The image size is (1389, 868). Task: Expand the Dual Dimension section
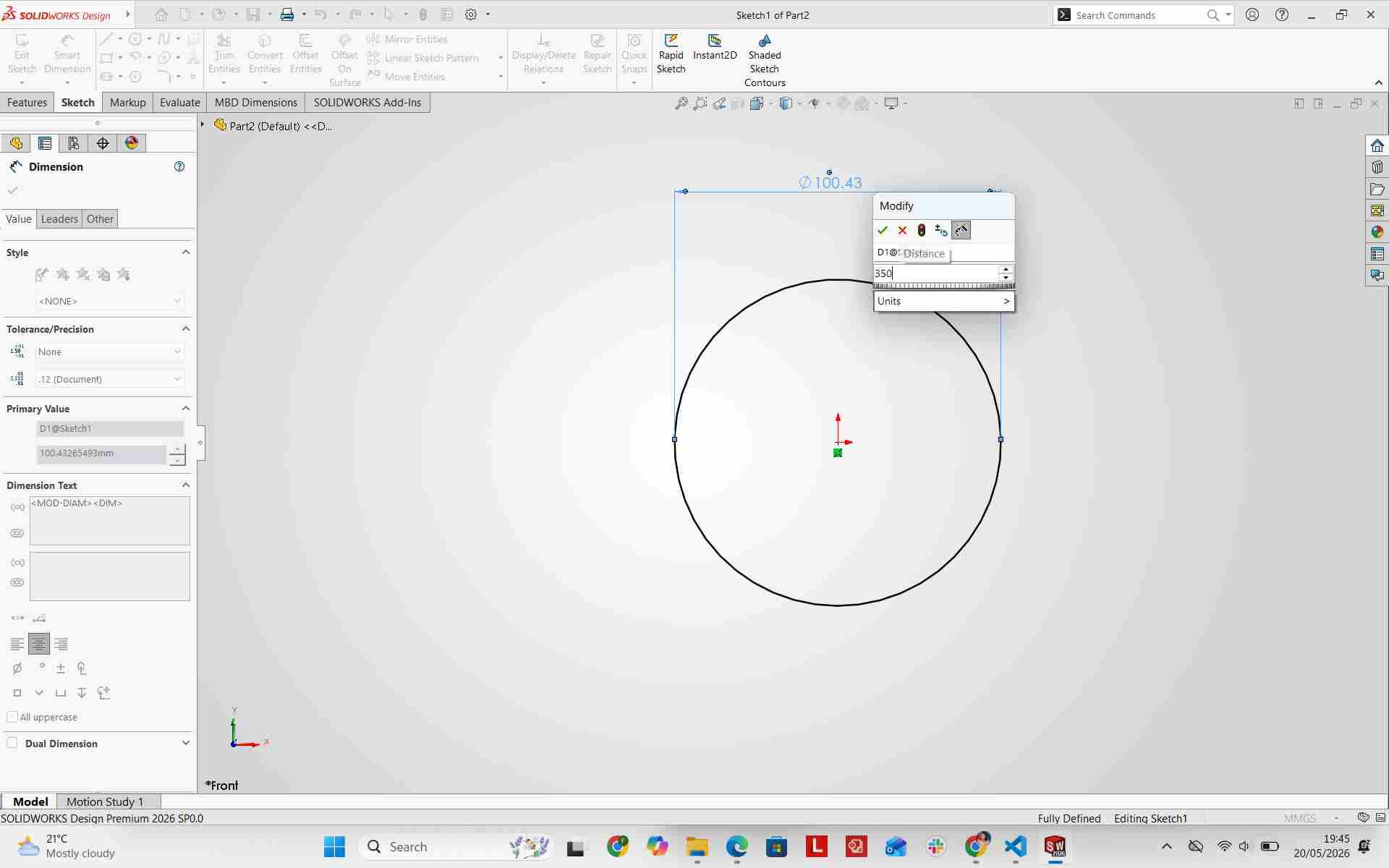pos(186,744)
